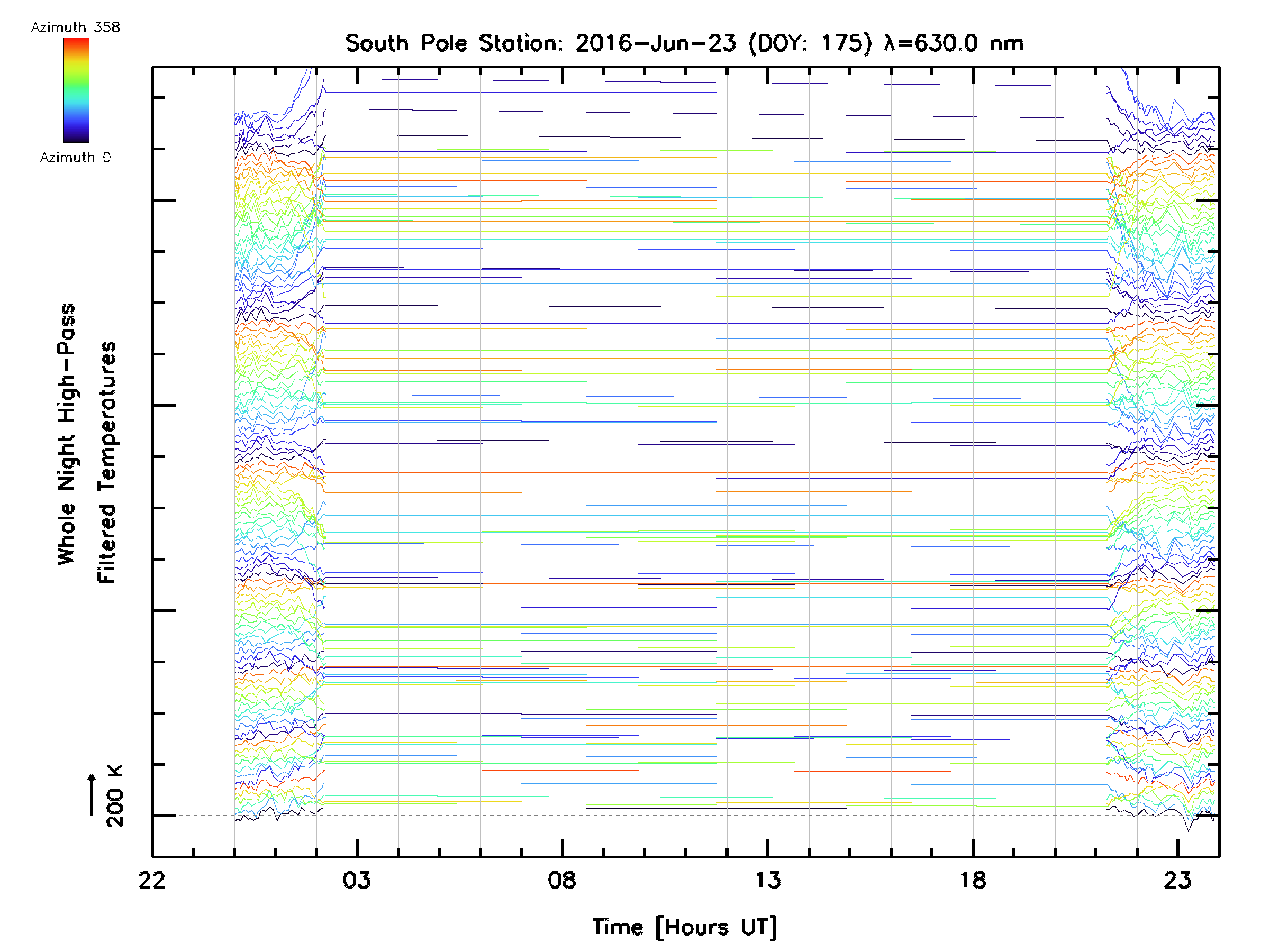
Task: Click the x-axis tick label '08'
Action: click(561, 880)
